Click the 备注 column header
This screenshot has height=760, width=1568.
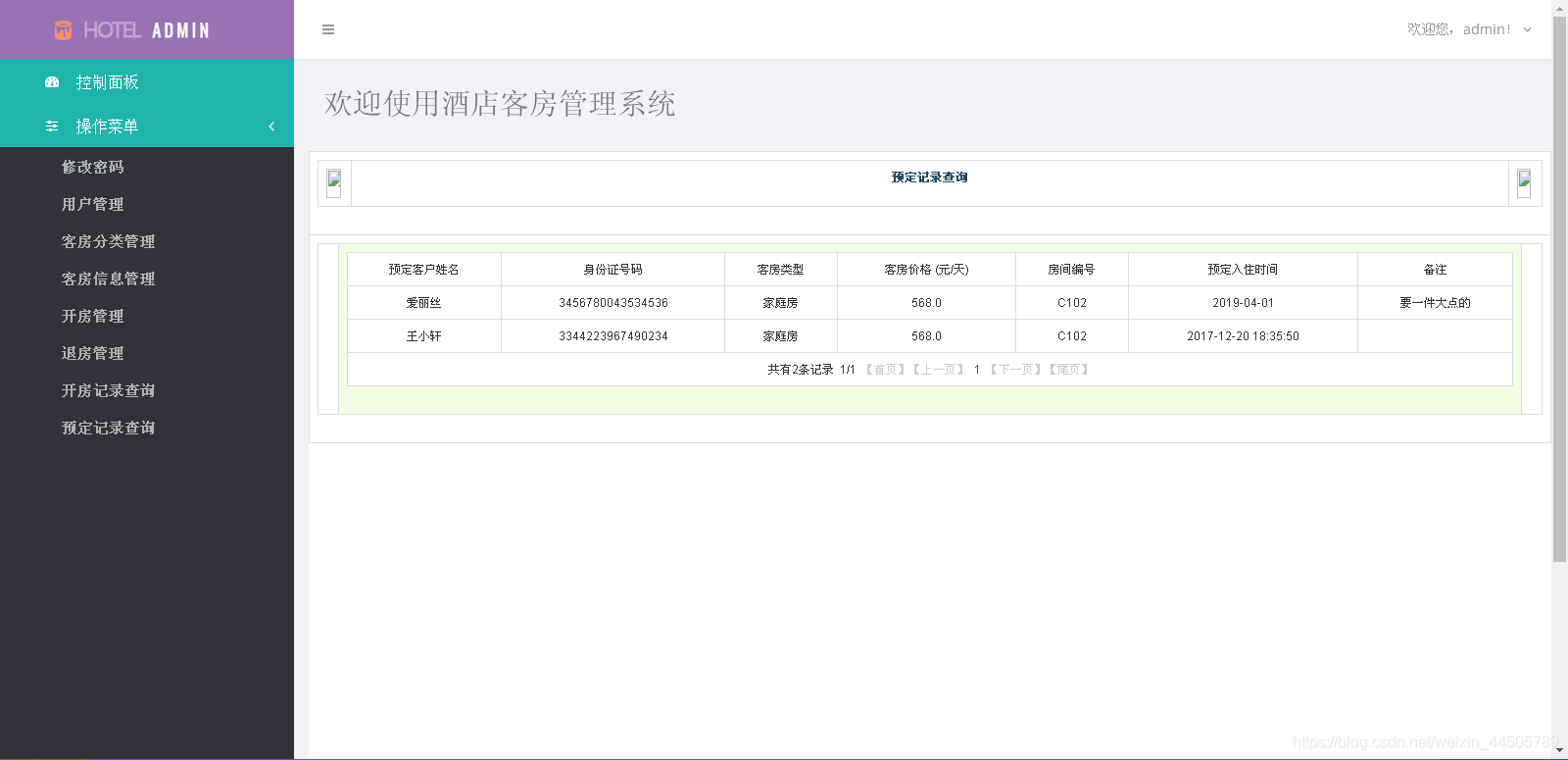(x=1436, y=270)
